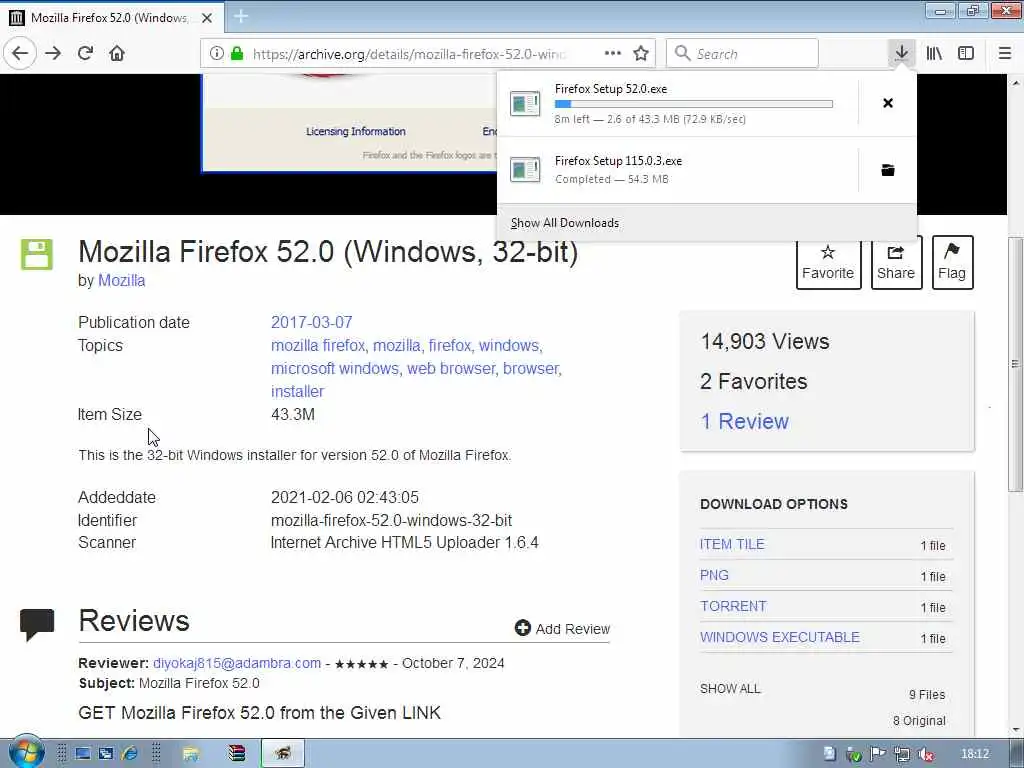The height and width of the screenshot is (768, 1024).
Task: Select PNG download option
Action: [714, 575]
